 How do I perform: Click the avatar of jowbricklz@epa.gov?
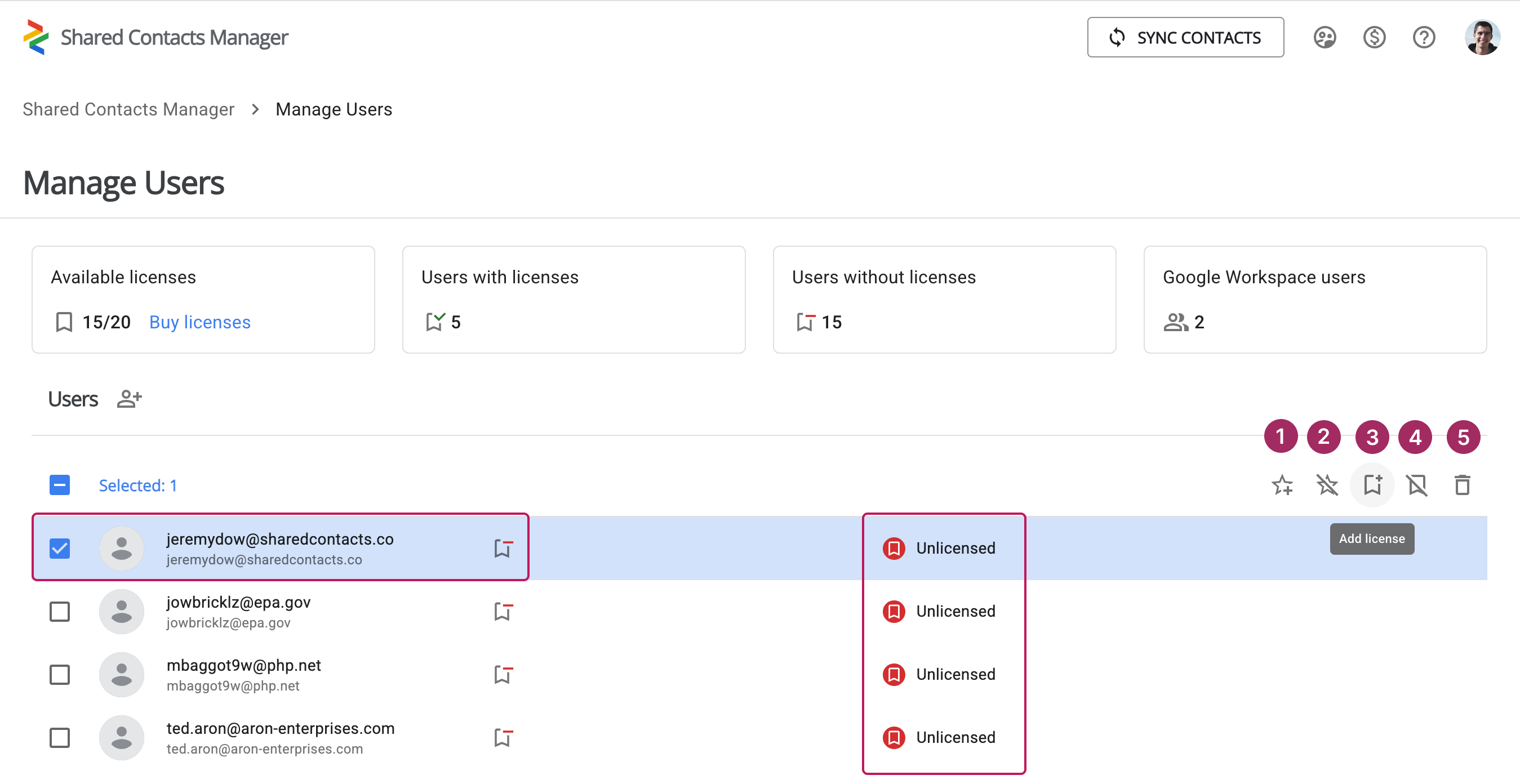pyautogui.click(x=122, y=611)
